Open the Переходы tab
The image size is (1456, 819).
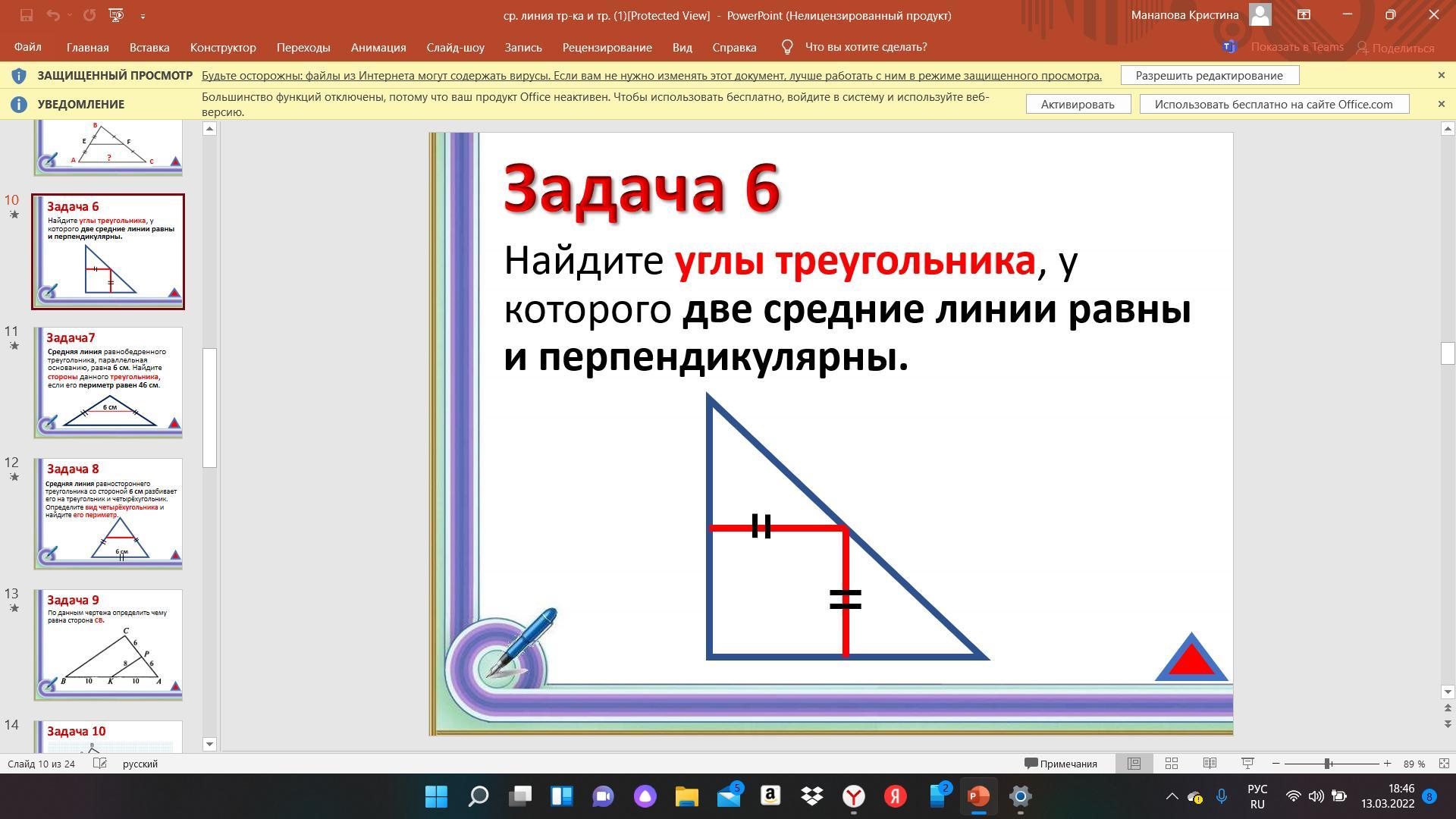(303, 47)
